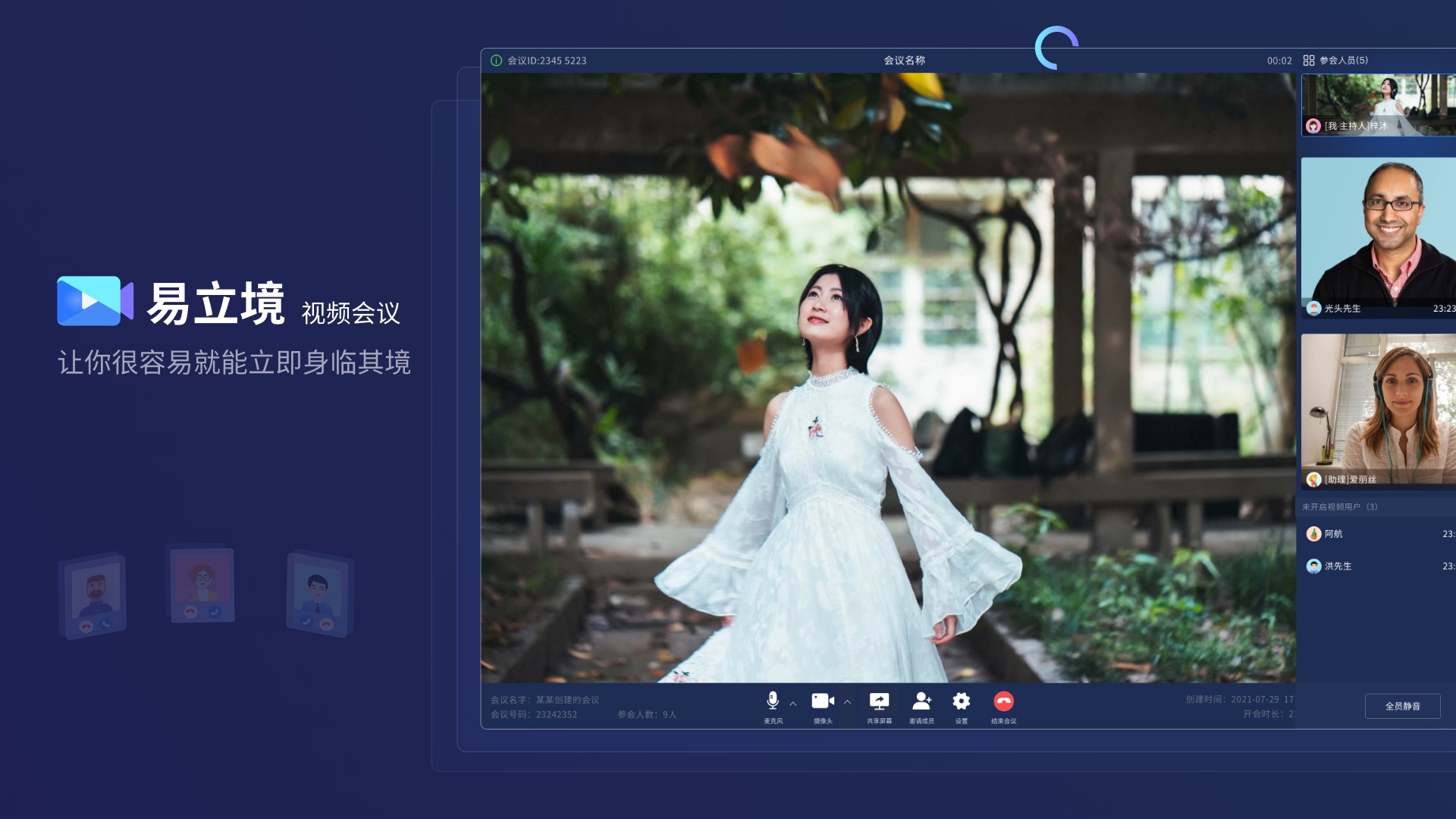This screenshot has height=819, width=1456.
Task: Click the 会议名称 title text
Action: (904, 61)
